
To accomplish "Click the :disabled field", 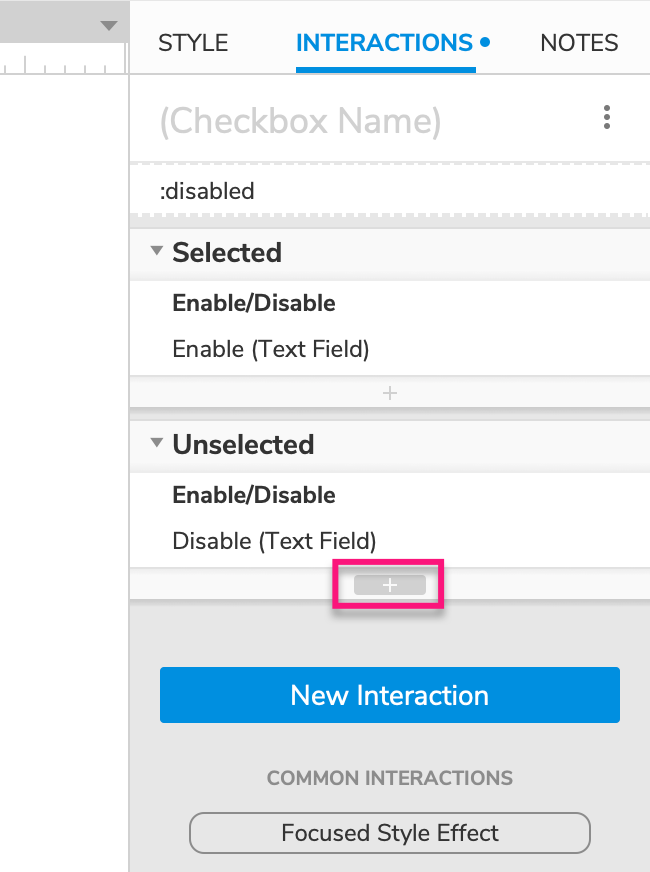I will pos(390,190).
